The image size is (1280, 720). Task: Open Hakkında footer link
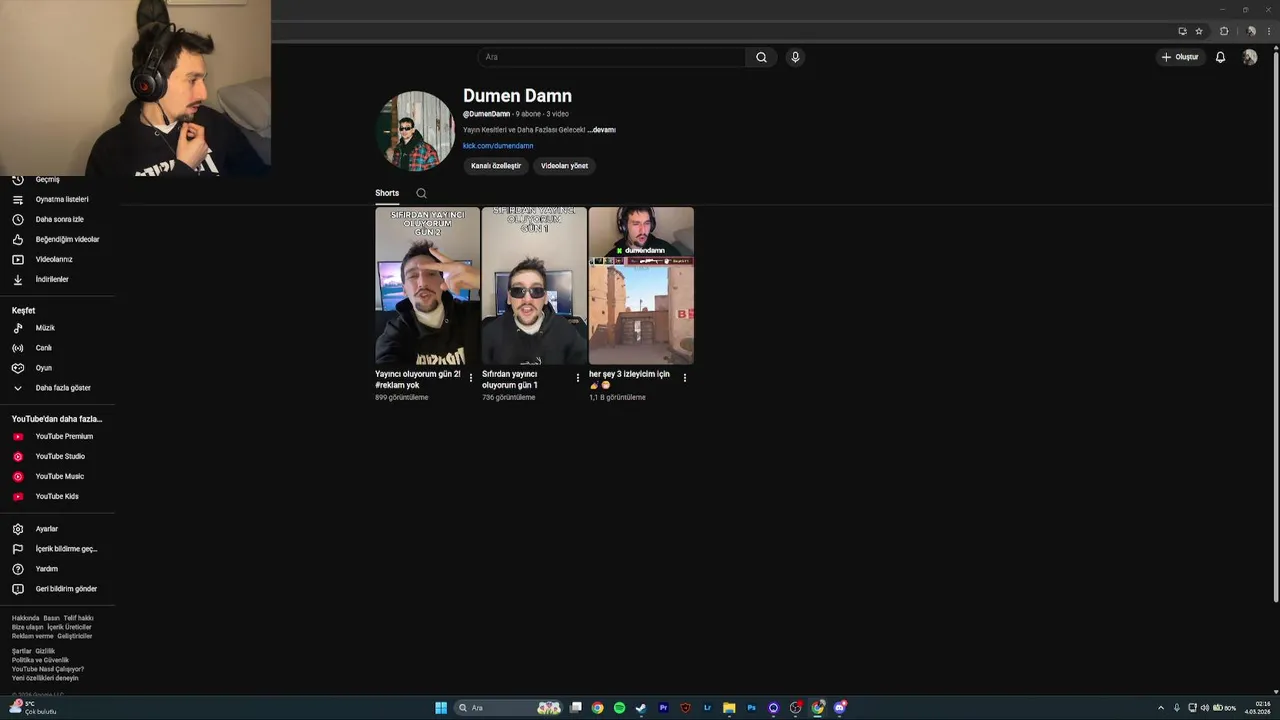tap(26, 618)
